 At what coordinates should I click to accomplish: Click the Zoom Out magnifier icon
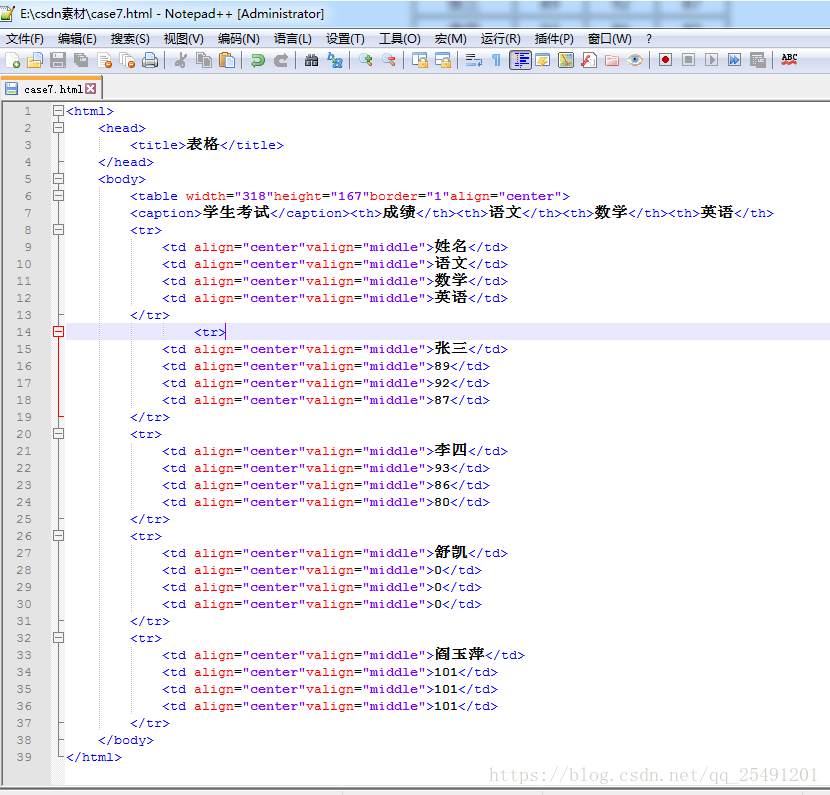click(x=389, y=60)
